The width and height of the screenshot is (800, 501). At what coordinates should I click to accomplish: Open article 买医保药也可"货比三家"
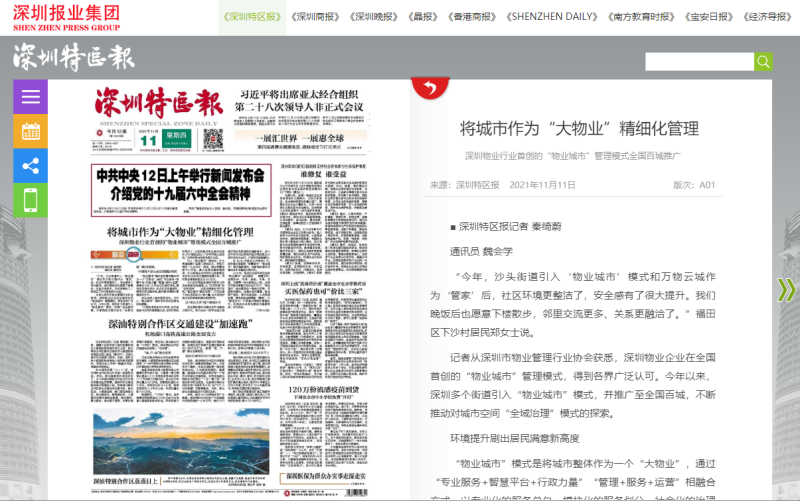[323, 291]
